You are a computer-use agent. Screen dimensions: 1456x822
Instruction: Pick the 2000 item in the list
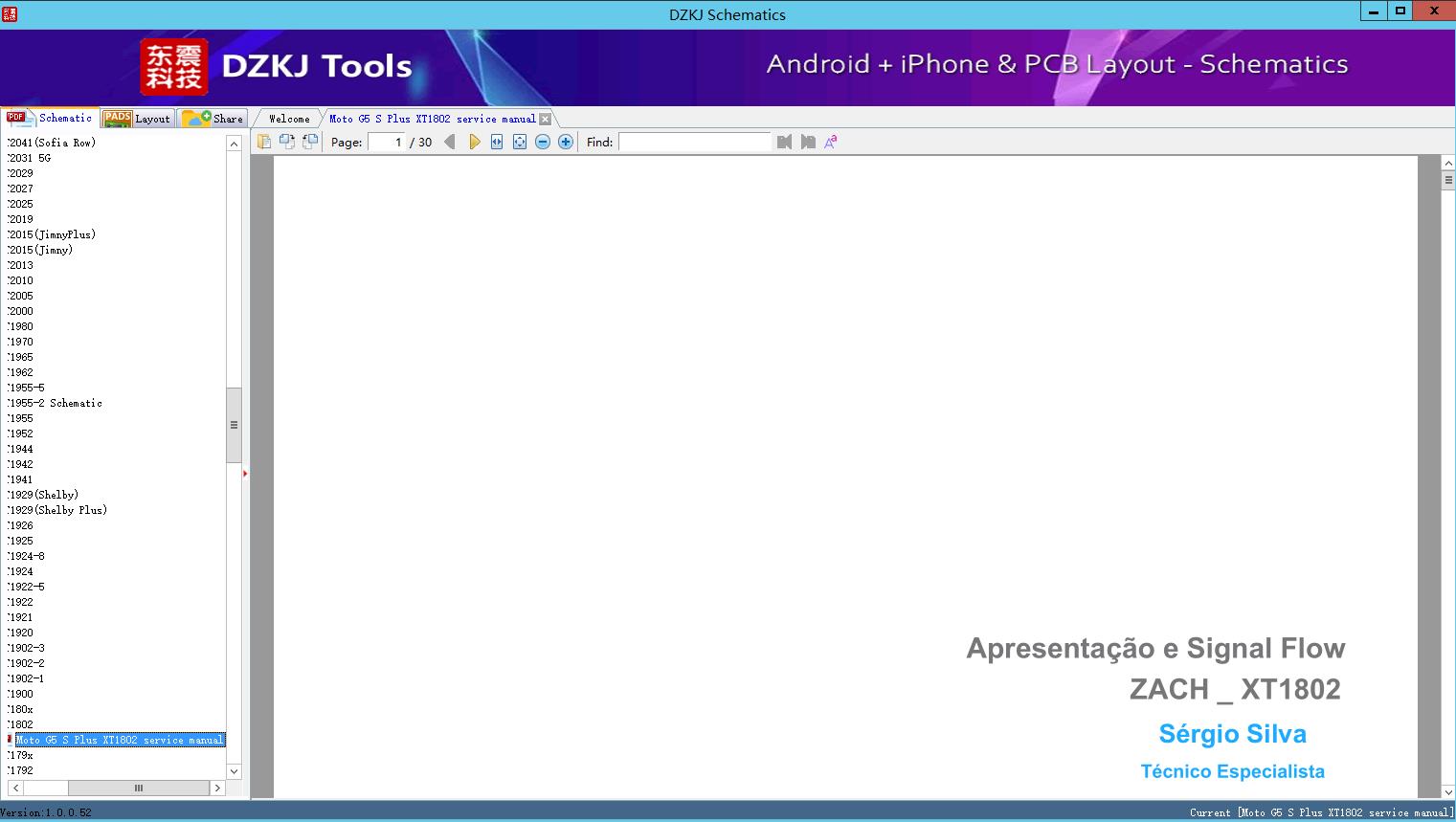[x=20, y=311]
